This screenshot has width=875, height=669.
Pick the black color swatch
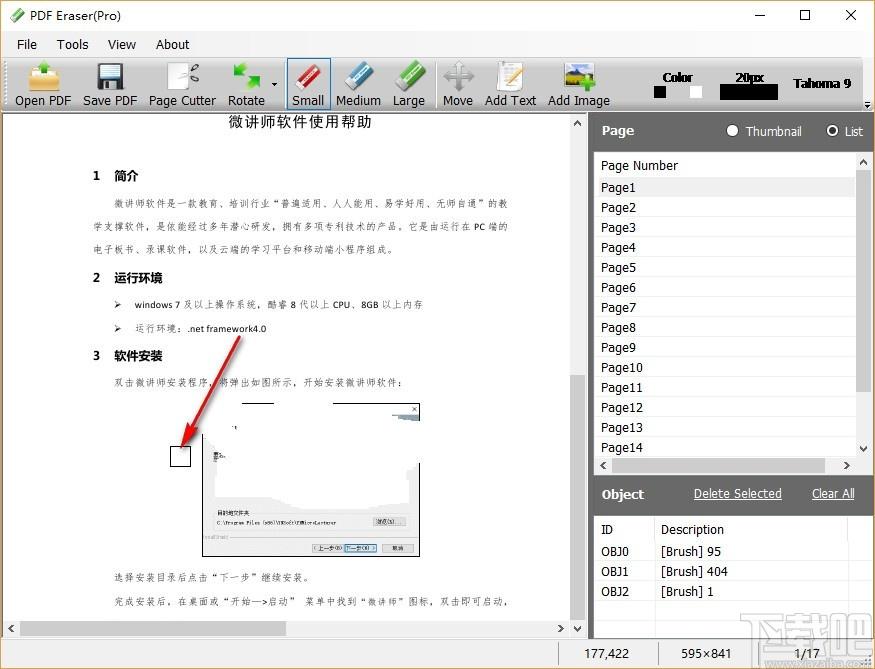[660, 92]
